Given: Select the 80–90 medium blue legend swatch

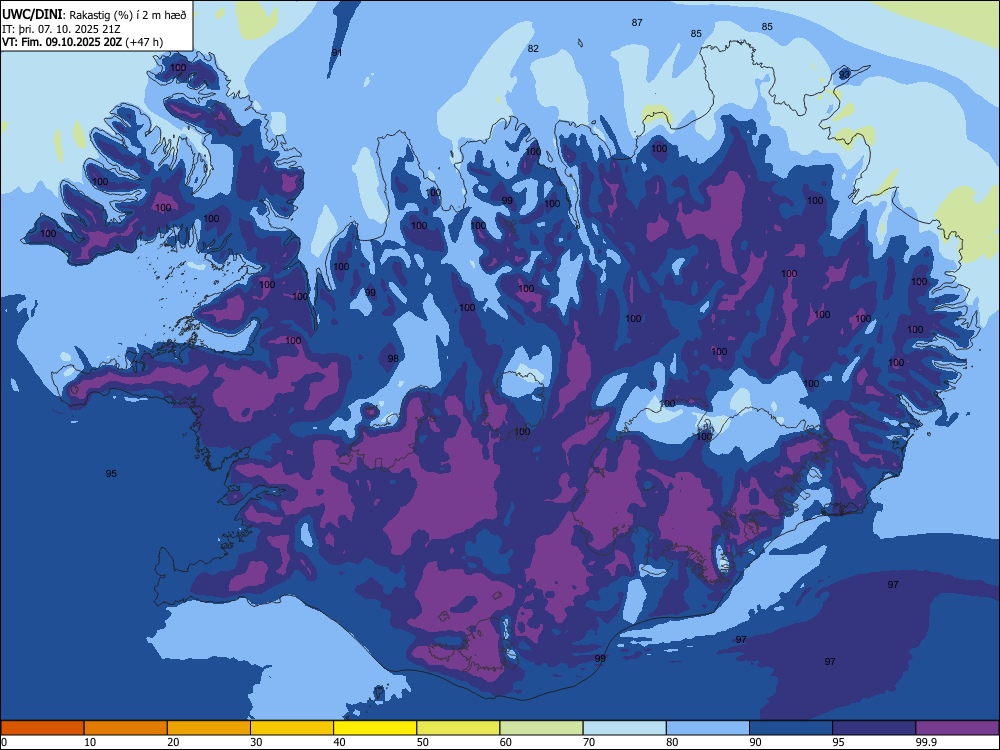Looking at the screenshot, I should pos(708,728).
